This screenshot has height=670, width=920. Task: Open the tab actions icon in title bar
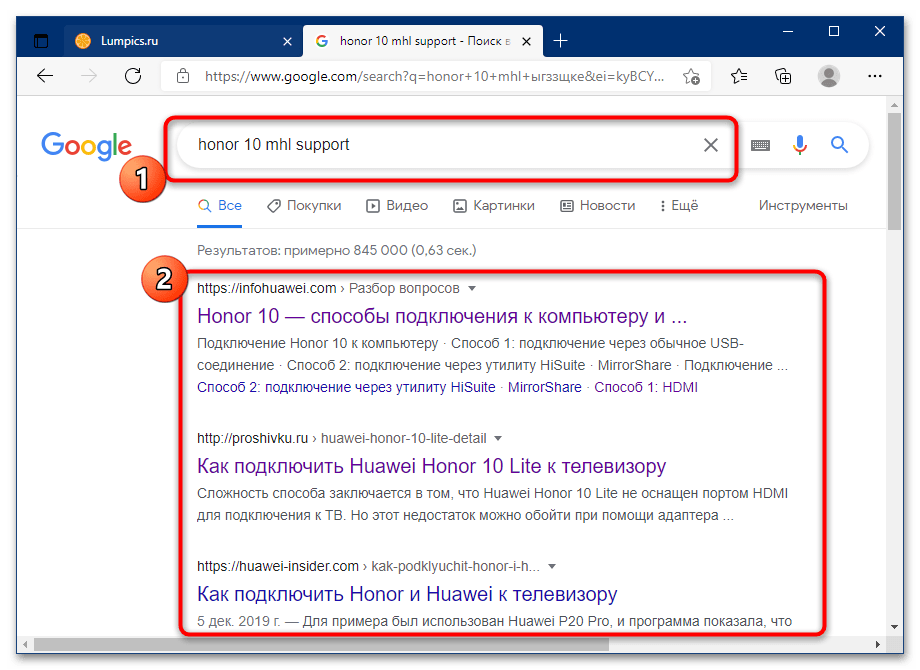pos(41,41)
